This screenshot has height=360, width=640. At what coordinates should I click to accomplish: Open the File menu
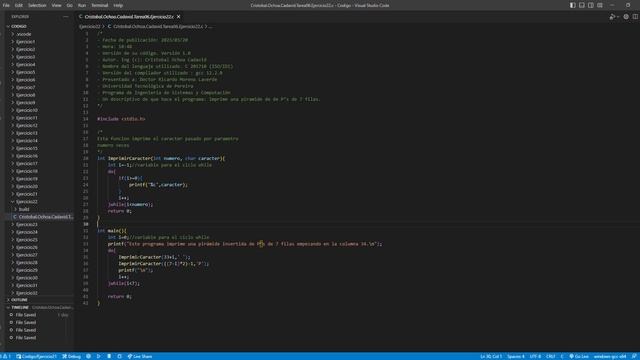6,5
